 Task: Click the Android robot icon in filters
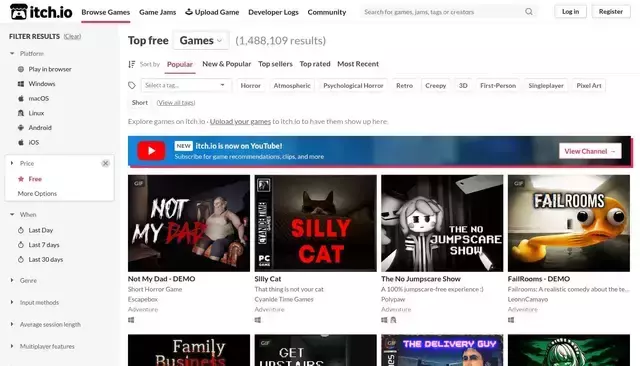21,128
